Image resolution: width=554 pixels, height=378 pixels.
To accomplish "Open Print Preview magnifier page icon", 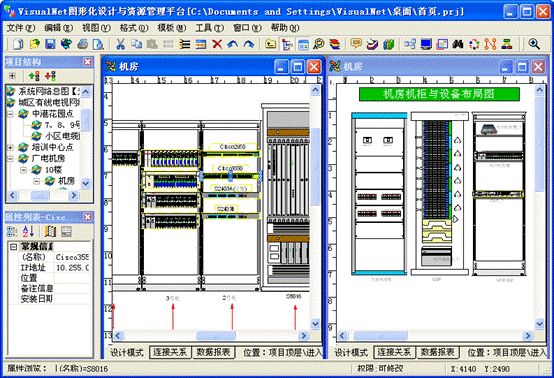I will [x=98, y=44].
